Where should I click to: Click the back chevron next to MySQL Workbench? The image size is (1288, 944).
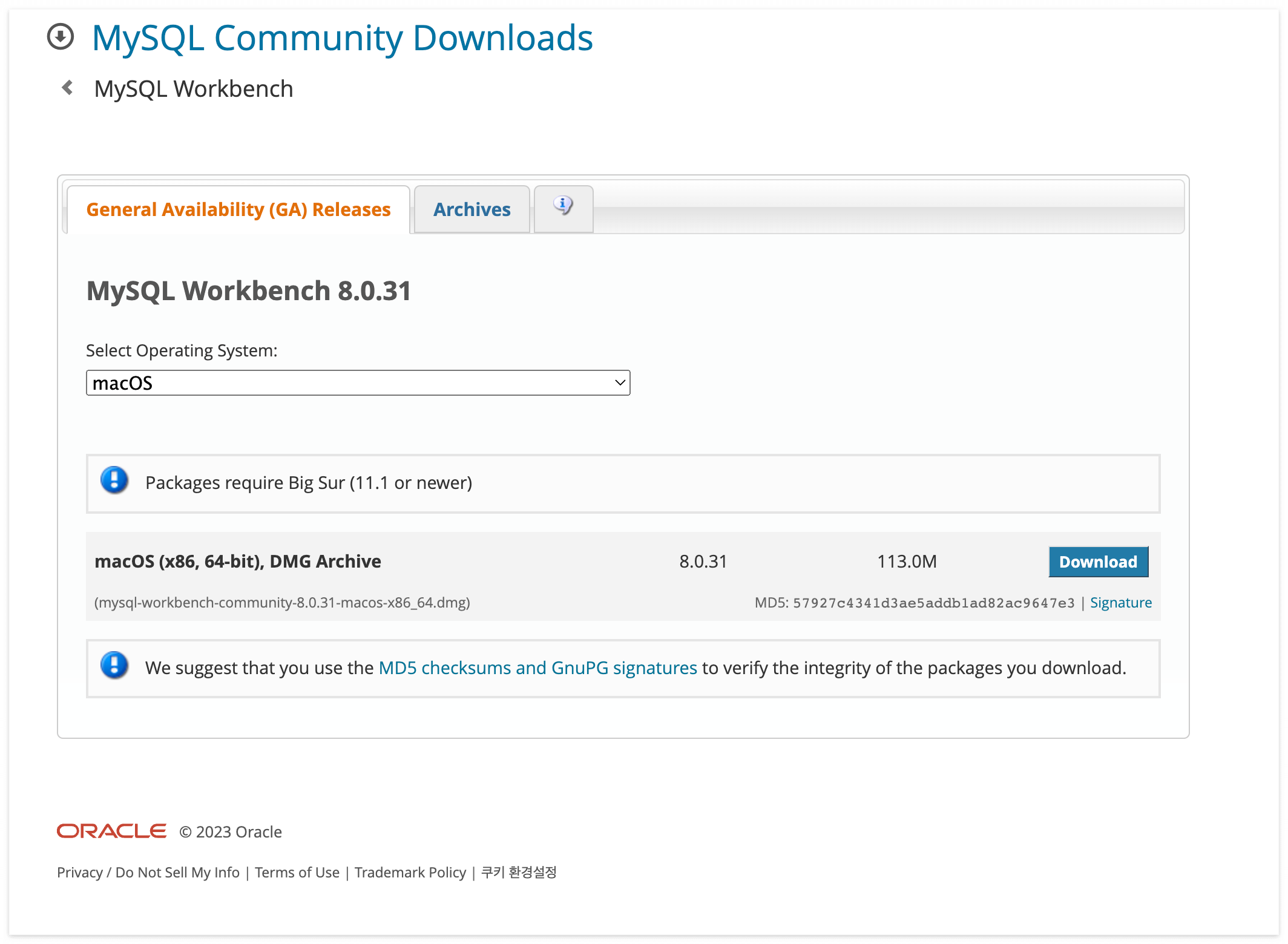point(68,88)
